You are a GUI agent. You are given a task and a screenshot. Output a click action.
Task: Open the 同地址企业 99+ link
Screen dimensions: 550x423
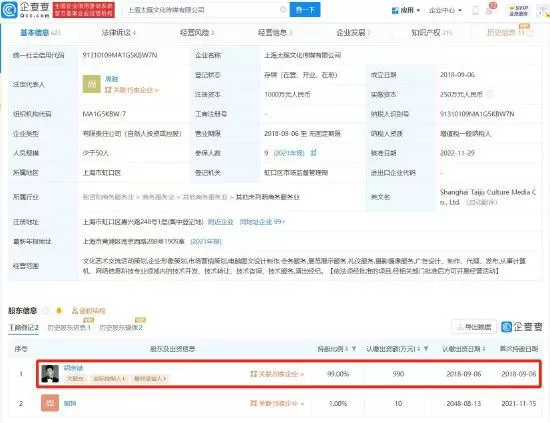tap(262, 222)
